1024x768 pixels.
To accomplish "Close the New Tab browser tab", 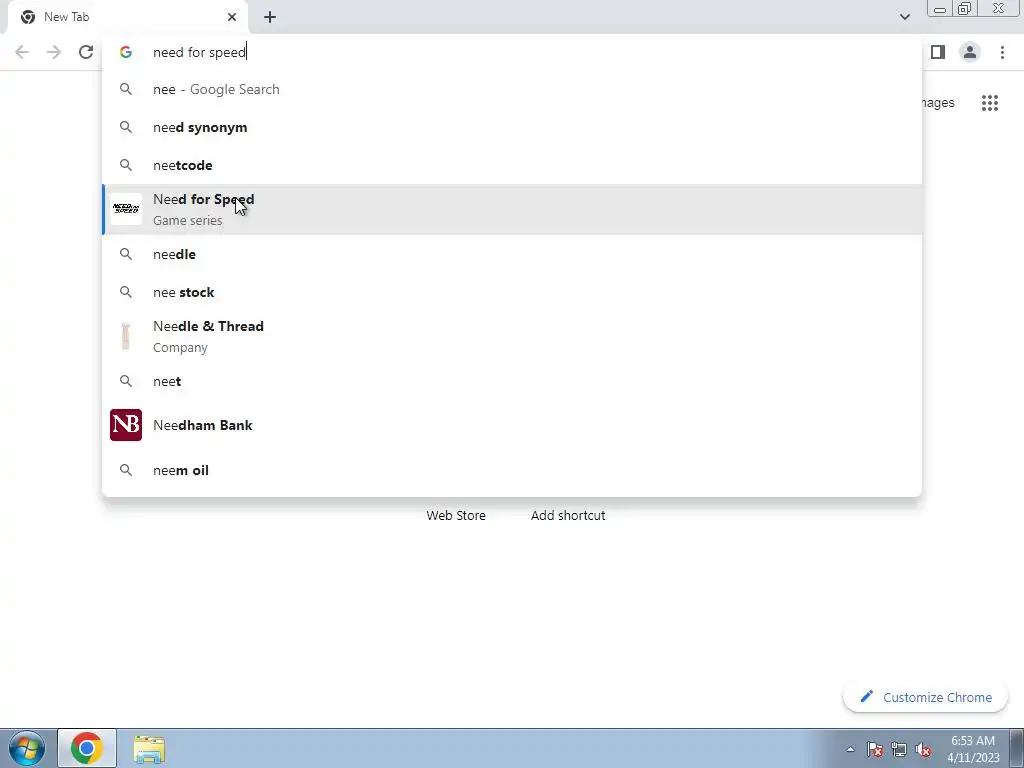I will pyautogui.click(x=232, y=17).
